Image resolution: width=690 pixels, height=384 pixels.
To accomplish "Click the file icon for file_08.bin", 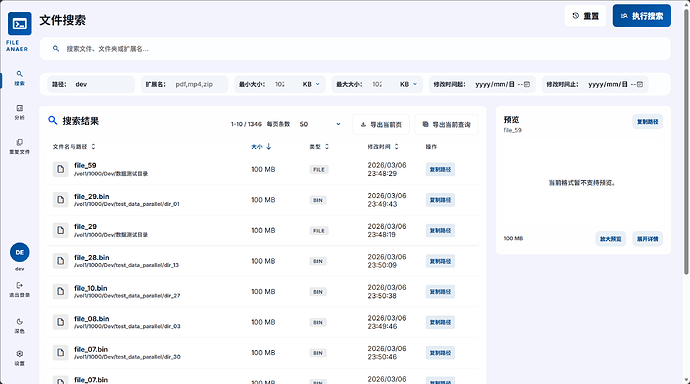I will [61, 322].
